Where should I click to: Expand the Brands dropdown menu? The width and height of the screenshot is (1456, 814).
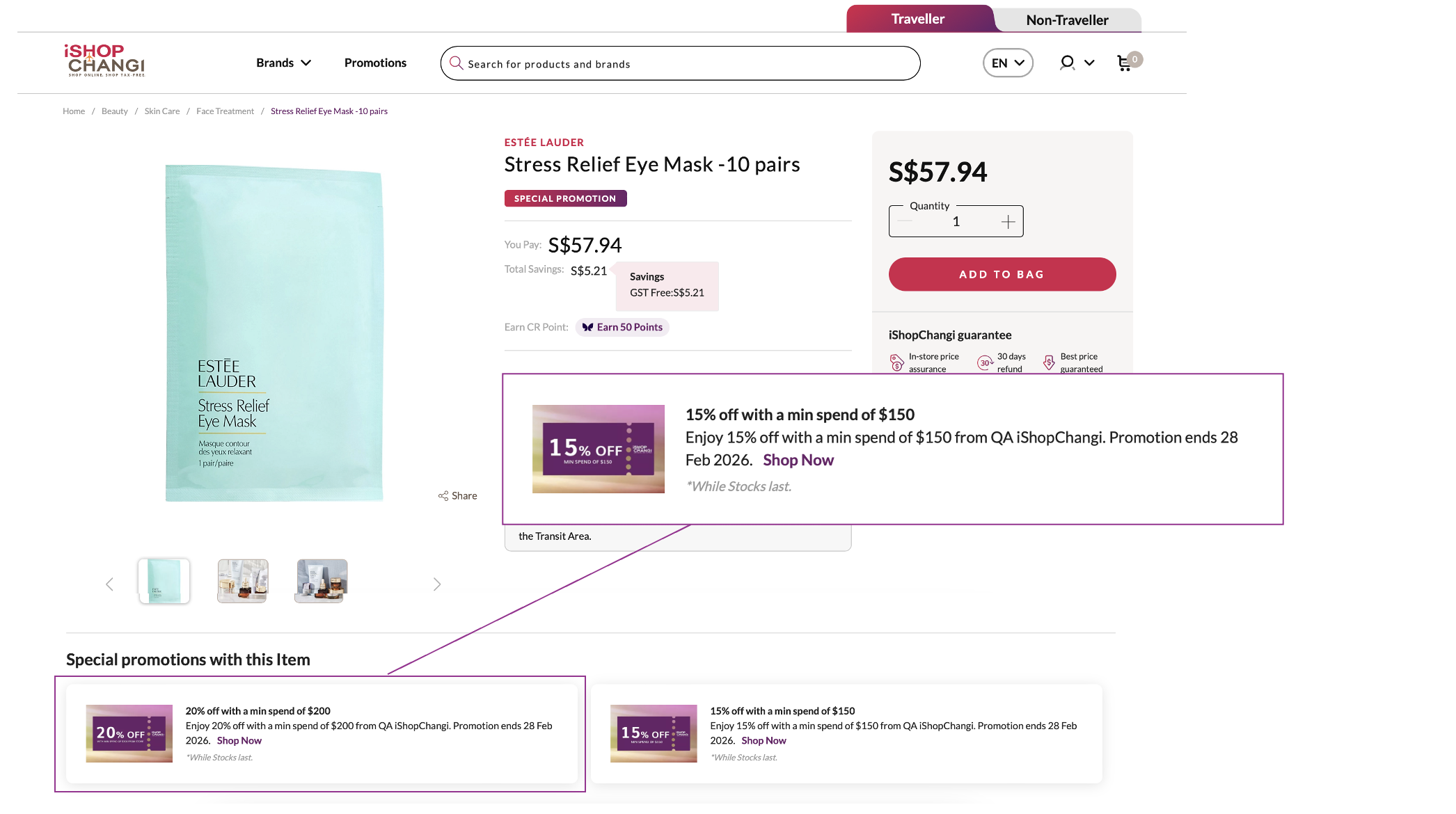tap(283, 63)
